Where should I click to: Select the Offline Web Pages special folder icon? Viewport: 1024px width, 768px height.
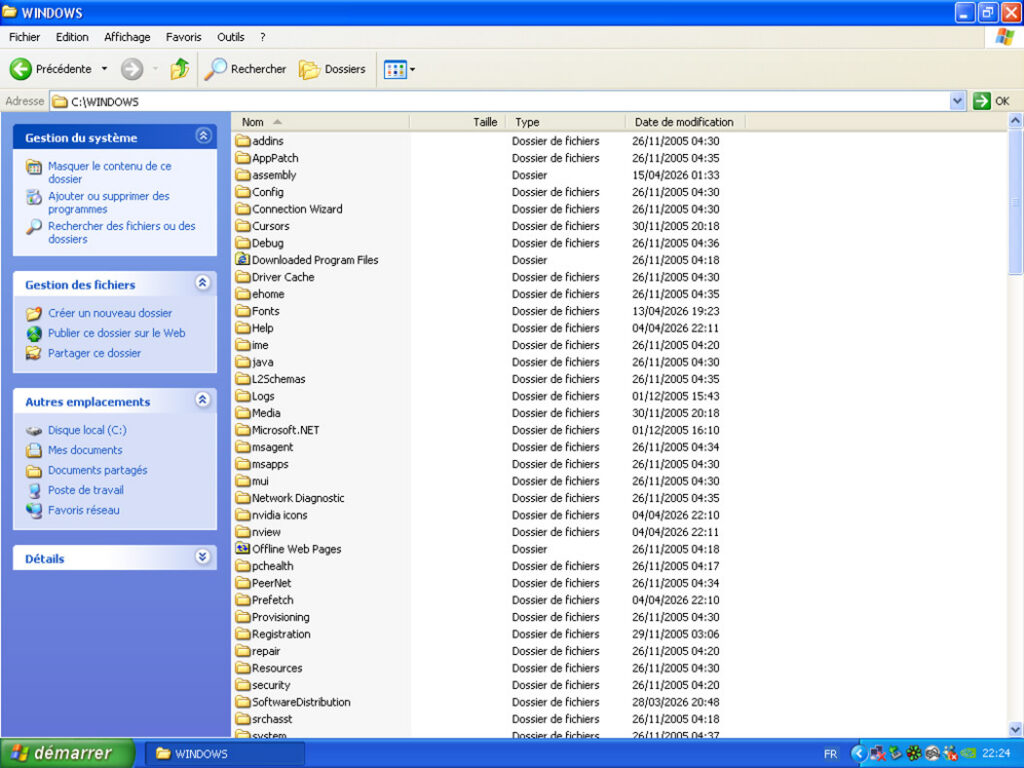point(243,549)
